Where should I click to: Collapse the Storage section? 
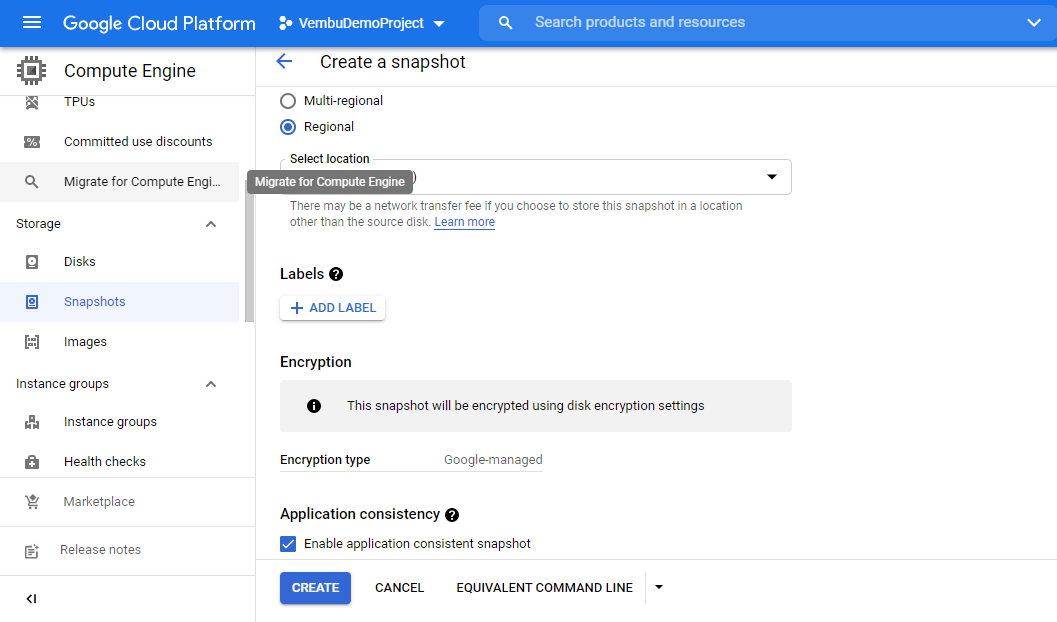[x=211, y=224]
